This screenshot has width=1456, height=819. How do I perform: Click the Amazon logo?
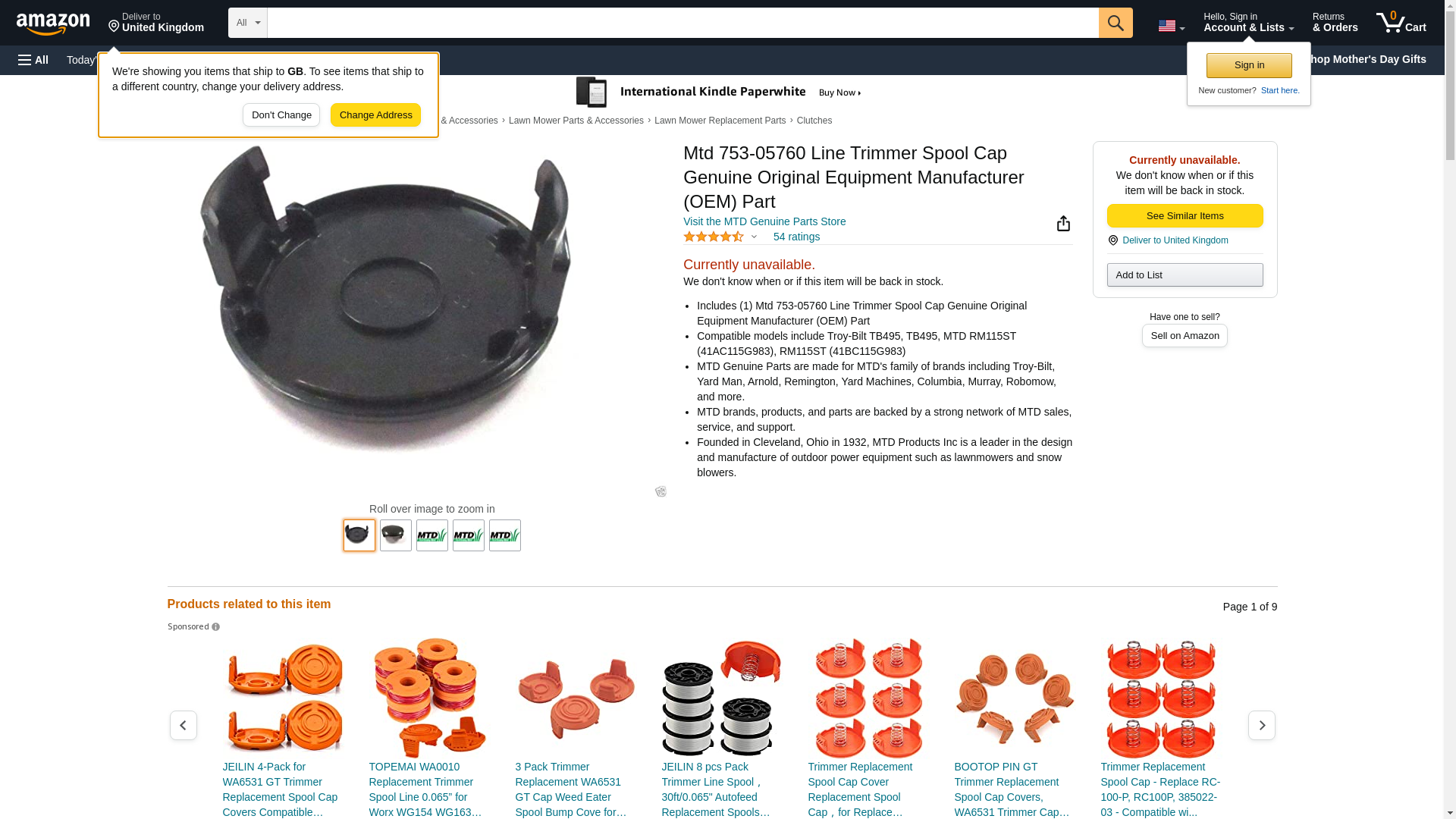click(53, 24)
